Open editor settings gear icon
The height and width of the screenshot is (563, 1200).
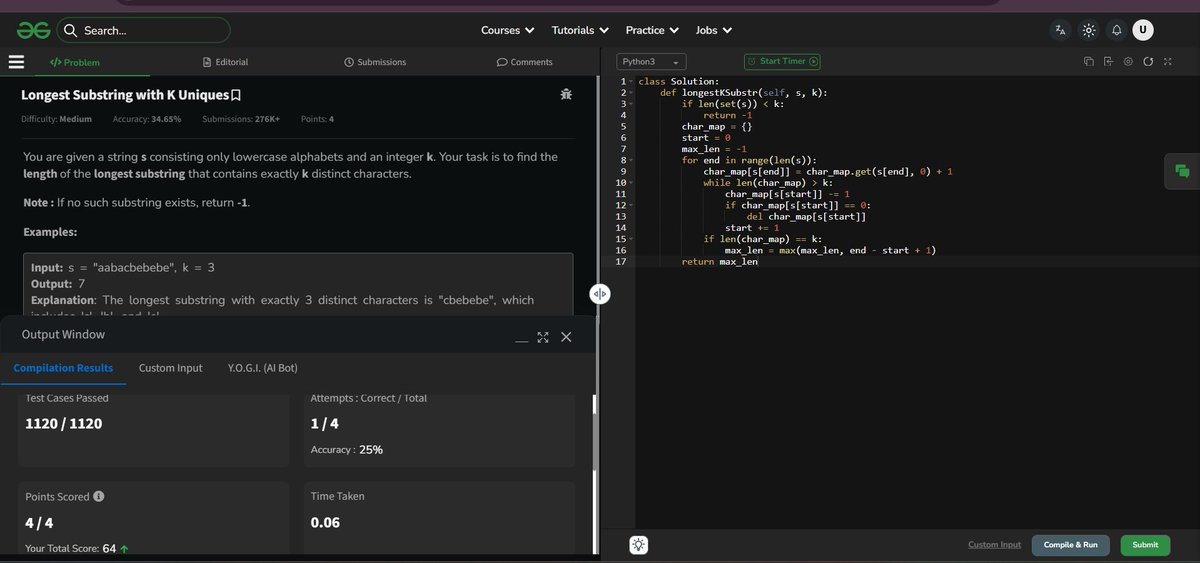coord(1128,62)
